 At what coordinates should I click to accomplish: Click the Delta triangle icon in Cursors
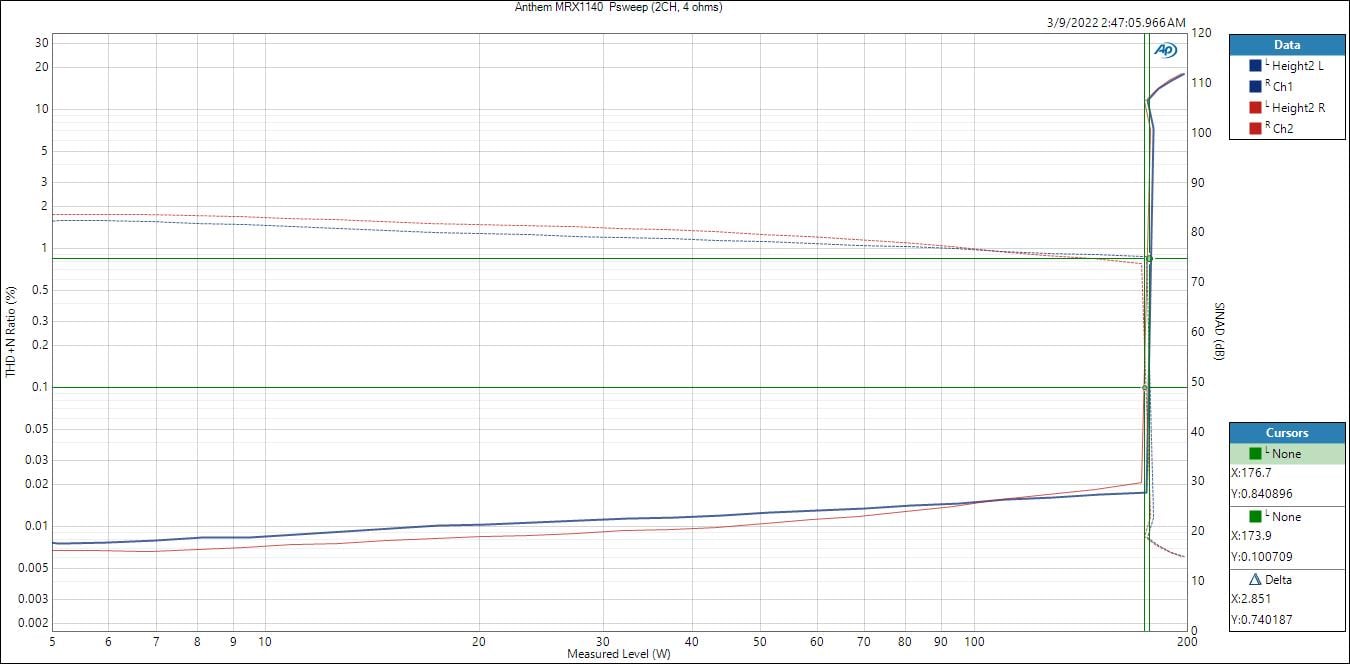tap(1255, 579)
